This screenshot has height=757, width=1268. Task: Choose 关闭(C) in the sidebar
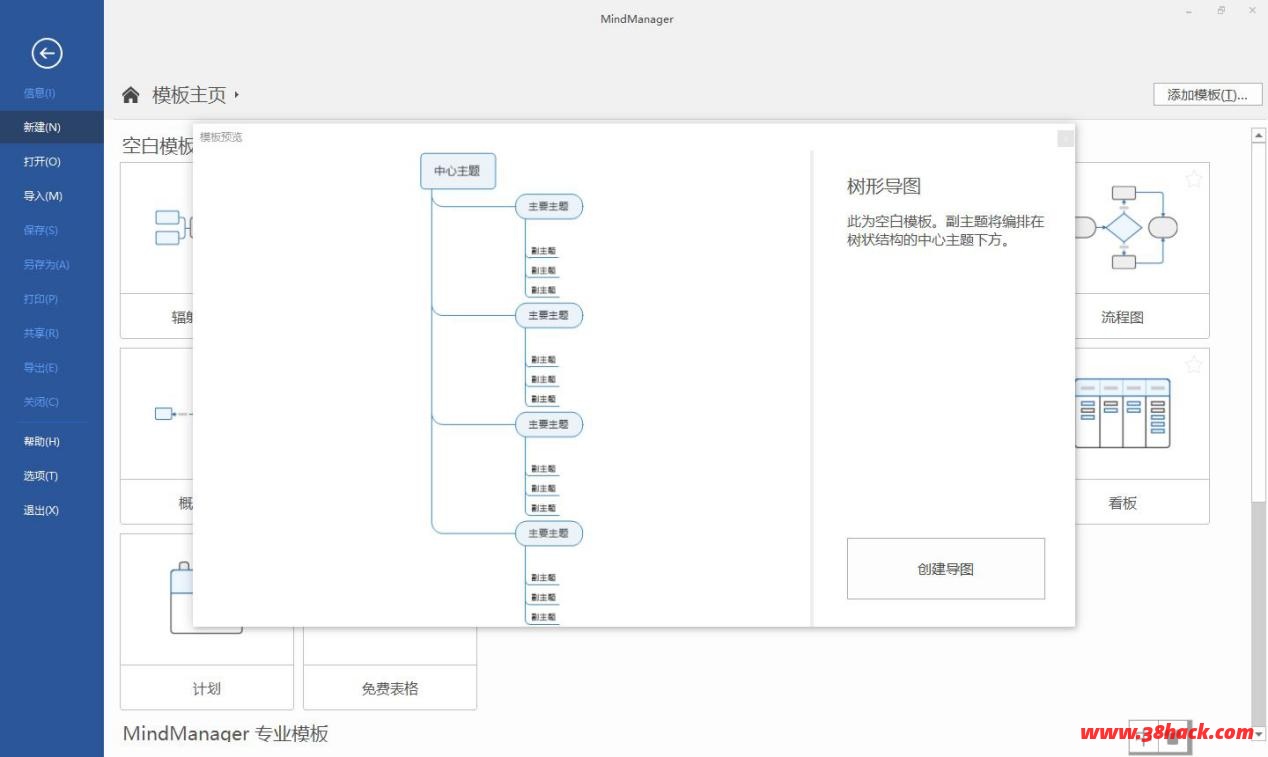pyautogui.click(x=52, y=402)
